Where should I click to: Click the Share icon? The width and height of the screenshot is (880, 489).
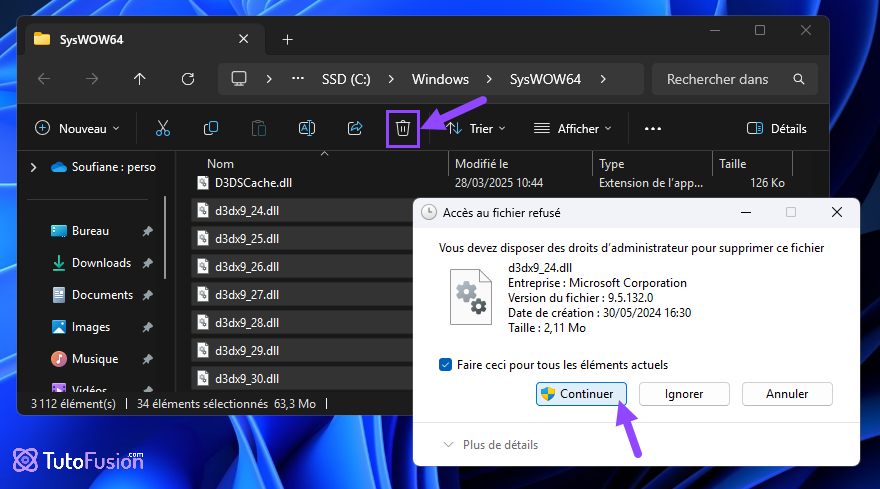355,129
